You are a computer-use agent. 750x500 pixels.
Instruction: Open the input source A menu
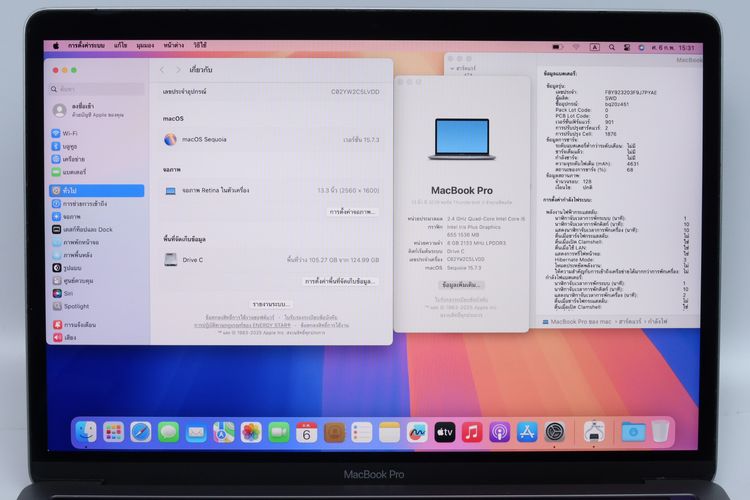(595, 47)
